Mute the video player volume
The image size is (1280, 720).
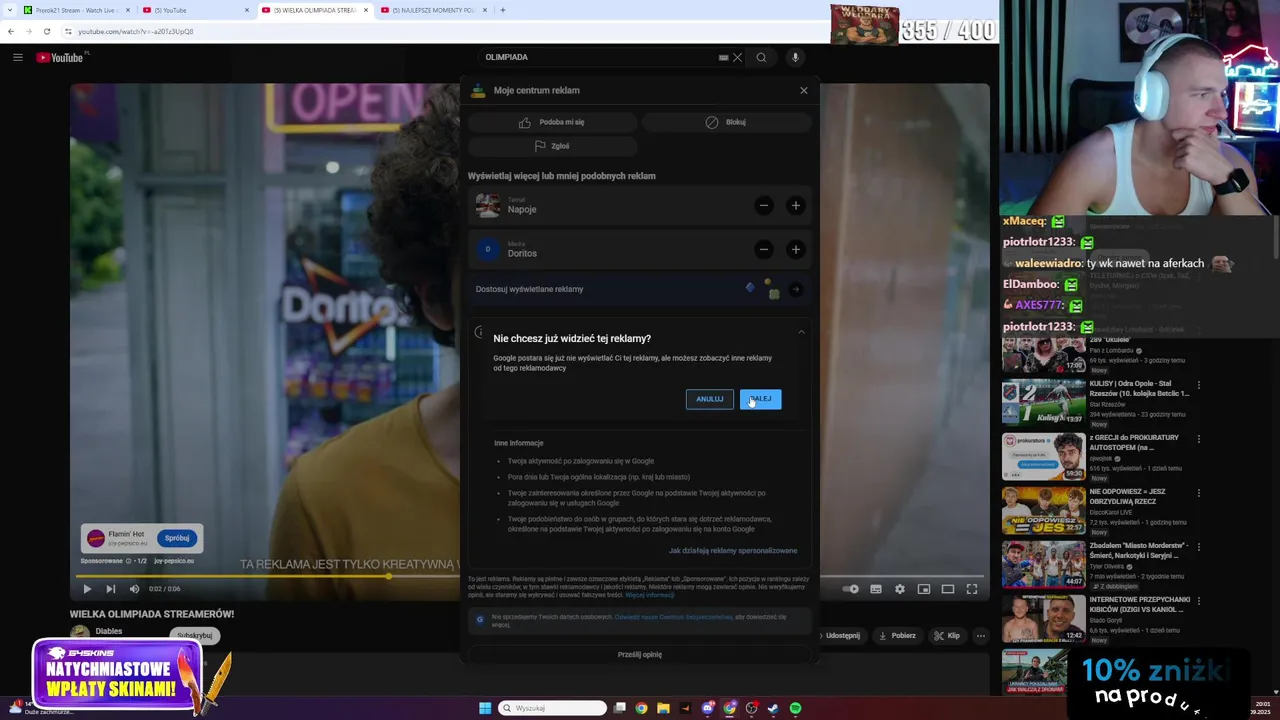134,589
